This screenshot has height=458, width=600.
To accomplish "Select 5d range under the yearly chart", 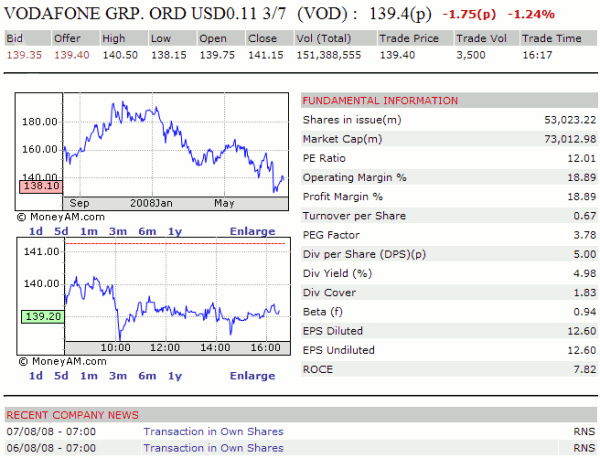I will (x=61, y=231).
